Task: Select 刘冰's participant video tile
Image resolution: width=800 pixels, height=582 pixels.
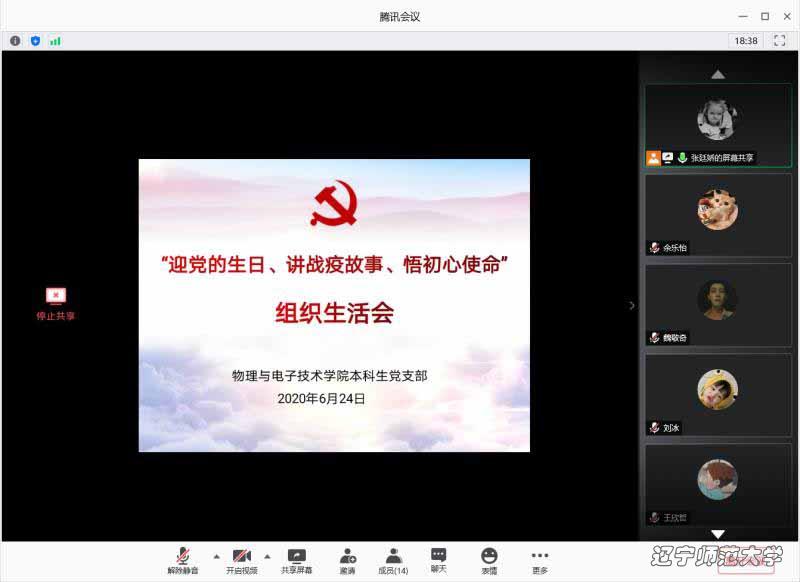Action: pyautogui.click(x=718, y=395)
